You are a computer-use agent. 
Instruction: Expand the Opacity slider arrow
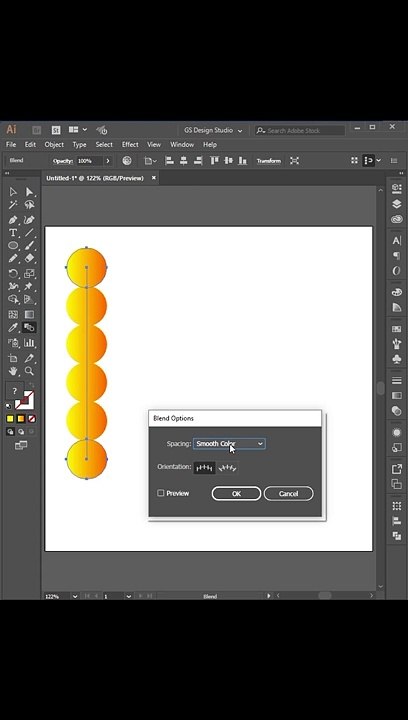click(108, 161)
